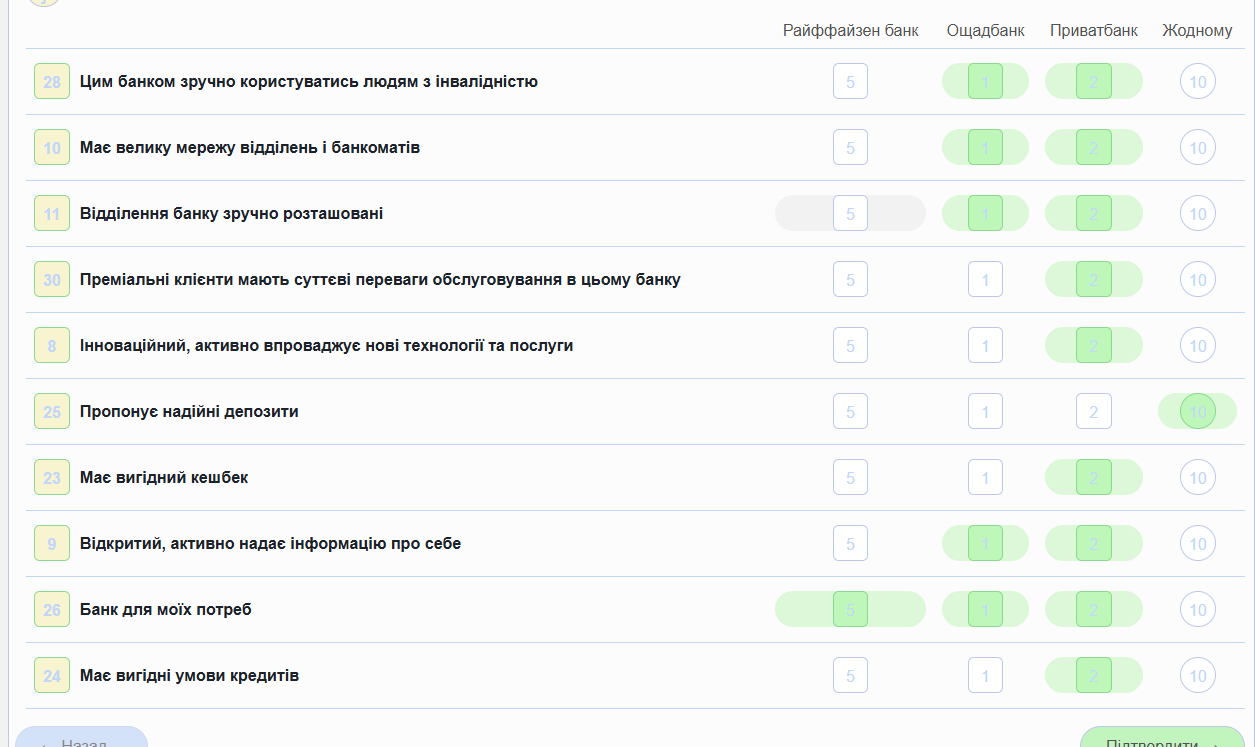The width and height of the screenshot is (1255, 747).
Task: Uncheck Ощадбанк for Відділення зручно розташовані row
Action: tap(985, 213)
